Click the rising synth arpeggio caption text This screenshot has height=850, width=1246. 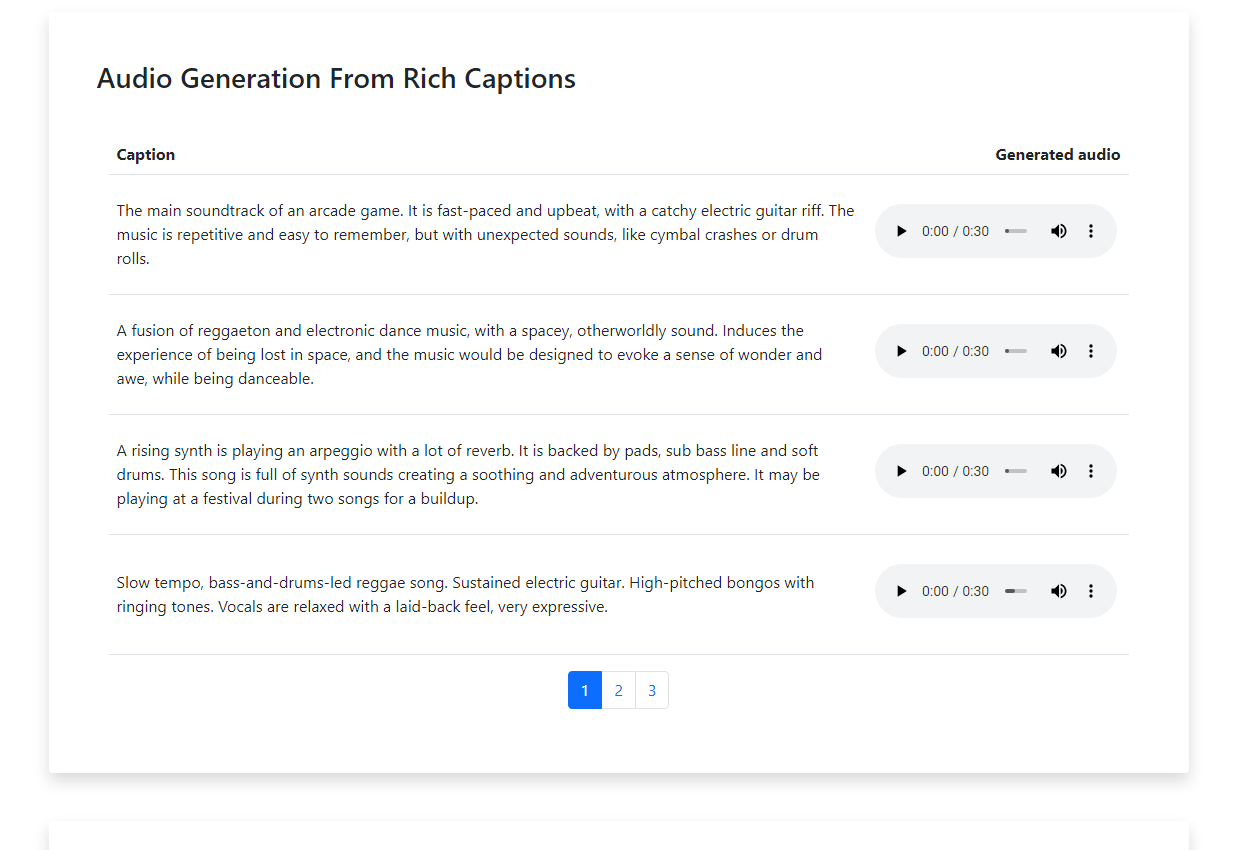(x=468, y=474)
